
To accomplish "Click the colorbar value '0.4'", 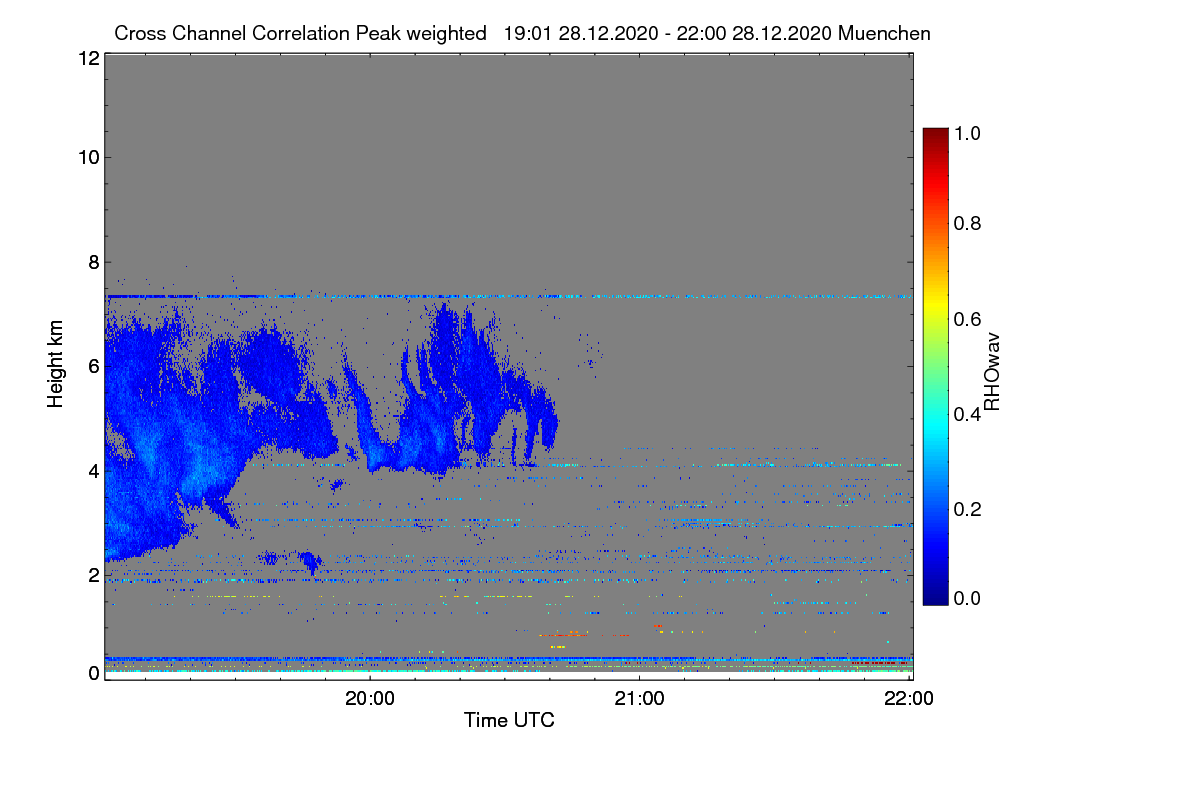I will click(x=967, y=414).
